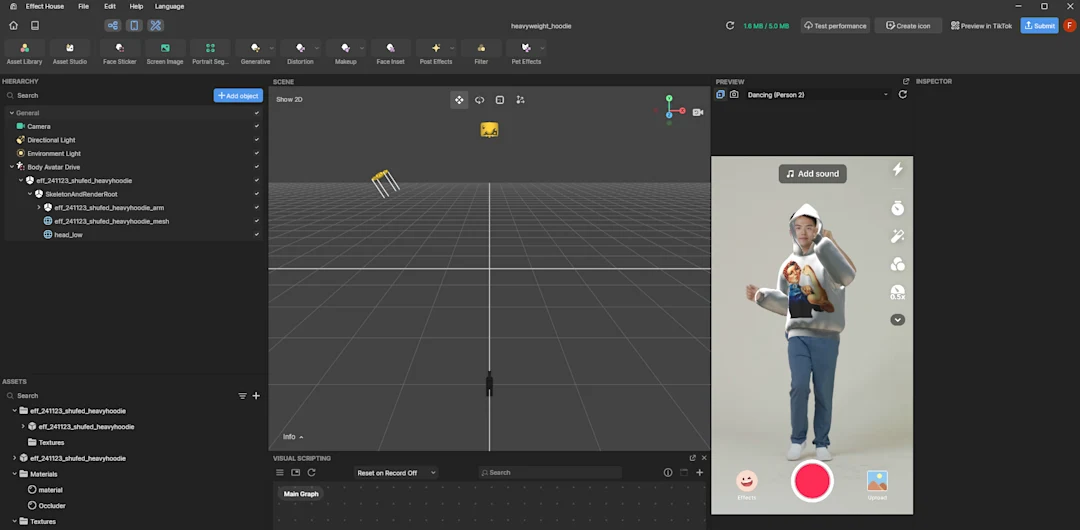Image resolution: width=1080 pixels, height=530 pixels.
Task: Toggle visibility of Camera object
Action: click(x=257, y=126)
